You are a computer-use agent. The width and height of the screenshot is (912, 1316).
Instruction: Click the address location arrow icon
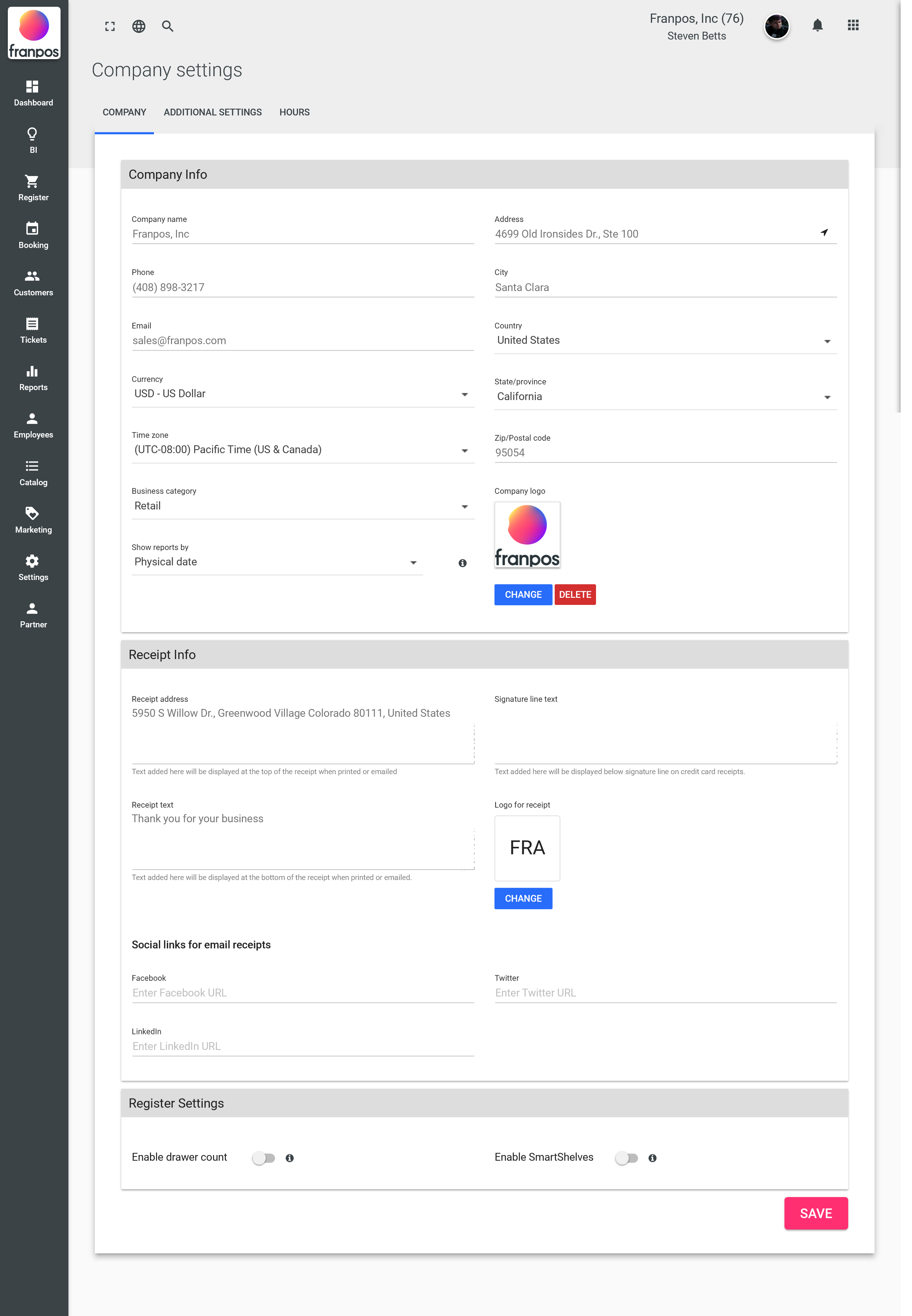pos(824,233)
